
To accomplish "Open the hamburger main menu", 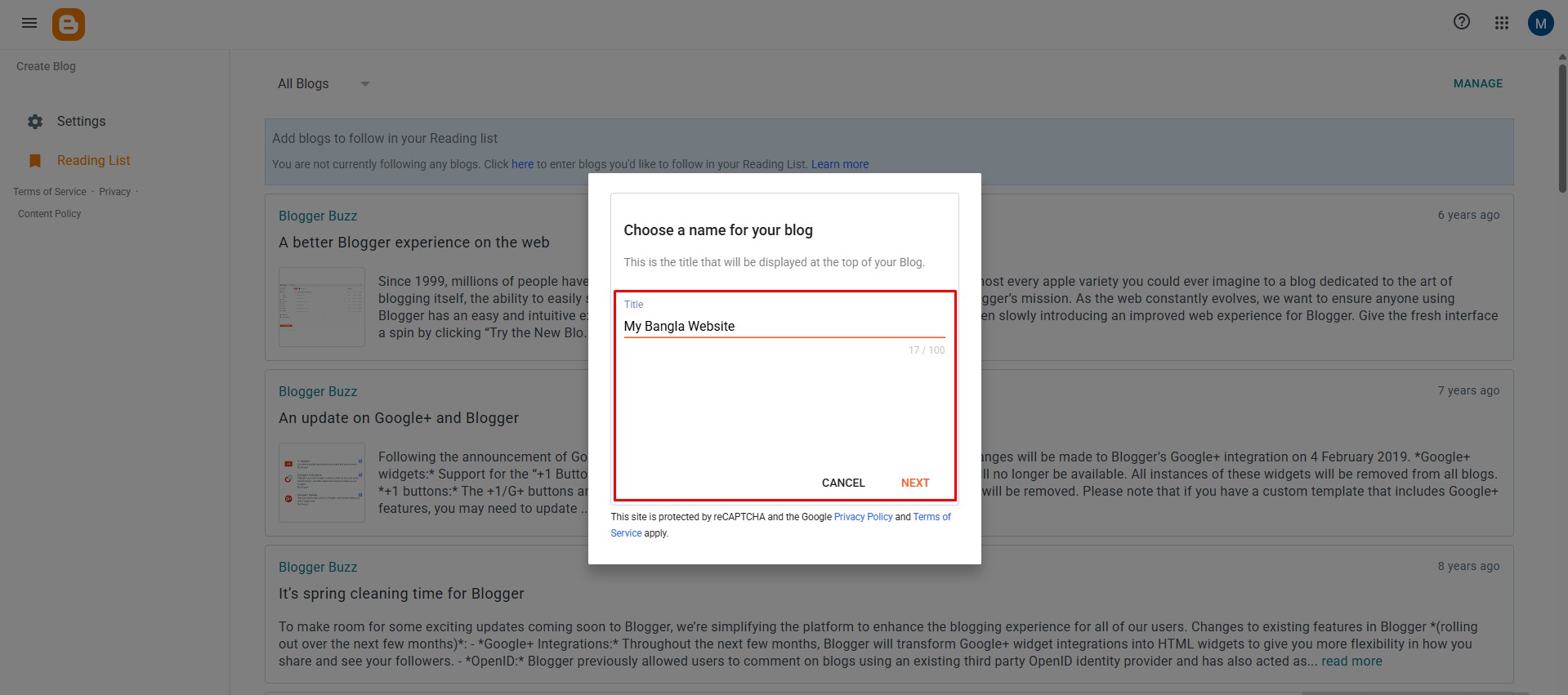I will click(29, 24).
